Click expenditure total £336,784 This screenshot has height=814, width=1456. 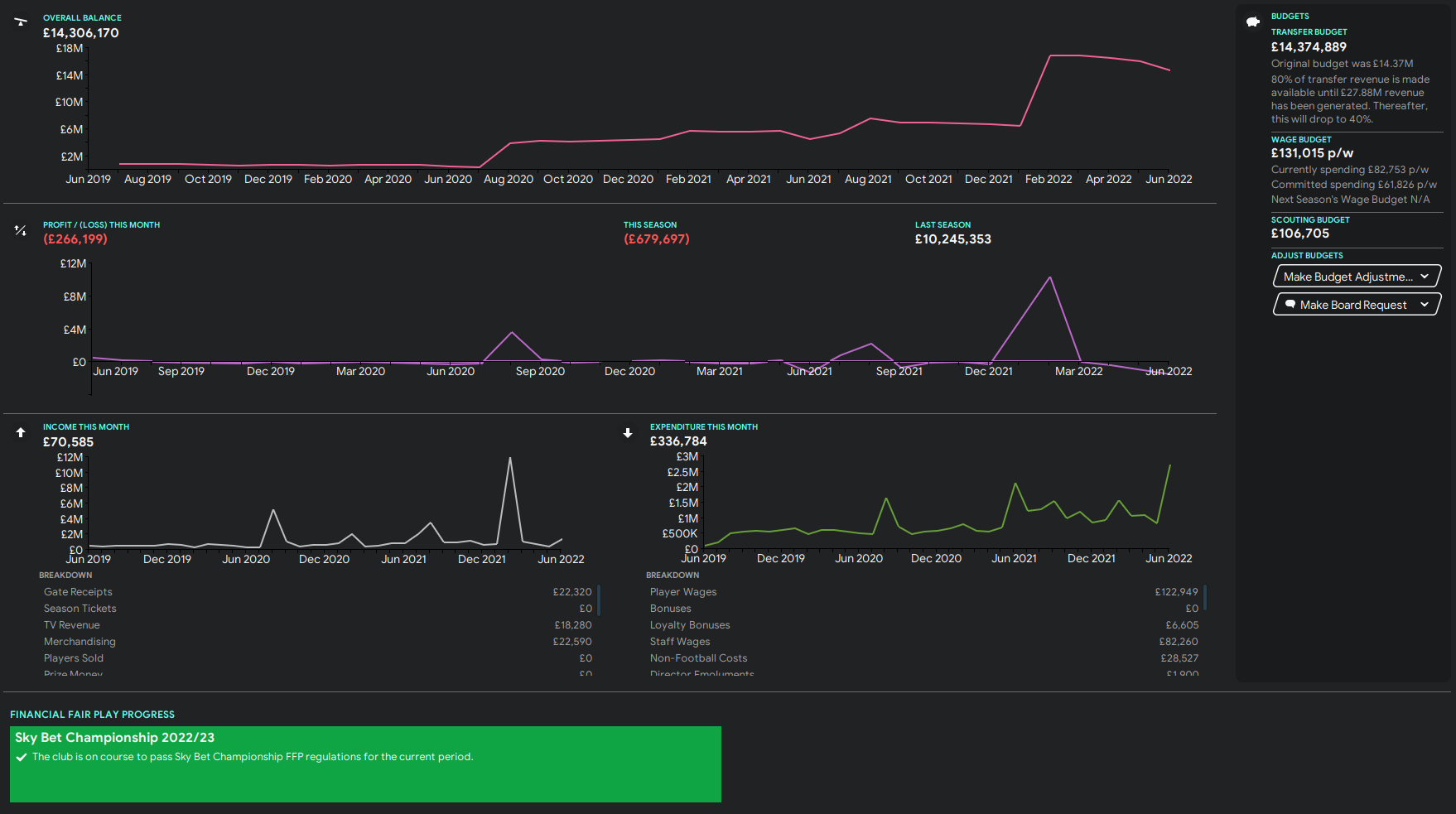(x=678, y=441)
